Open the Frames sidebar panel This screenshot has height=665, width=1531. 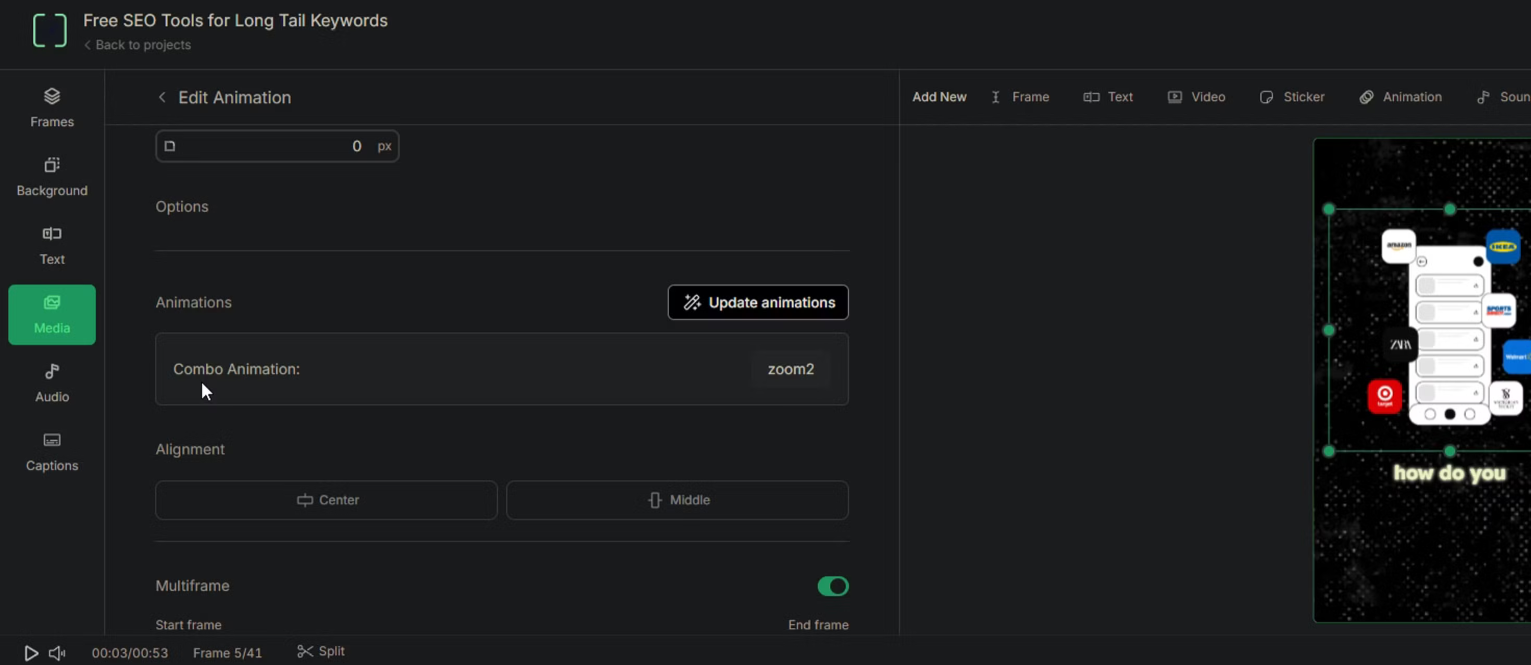tap(52, 108)
